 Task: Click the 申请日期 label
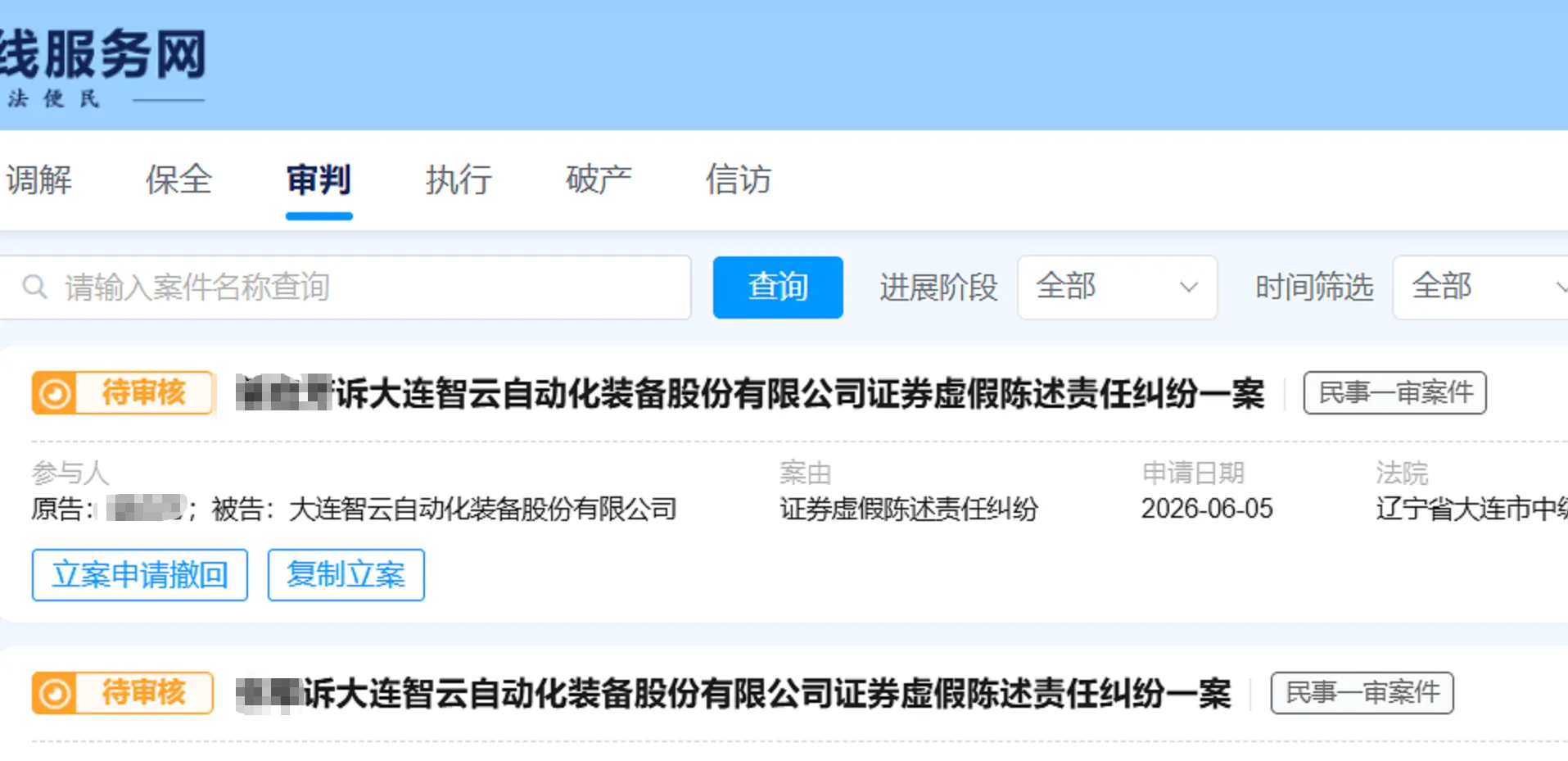1193,473
